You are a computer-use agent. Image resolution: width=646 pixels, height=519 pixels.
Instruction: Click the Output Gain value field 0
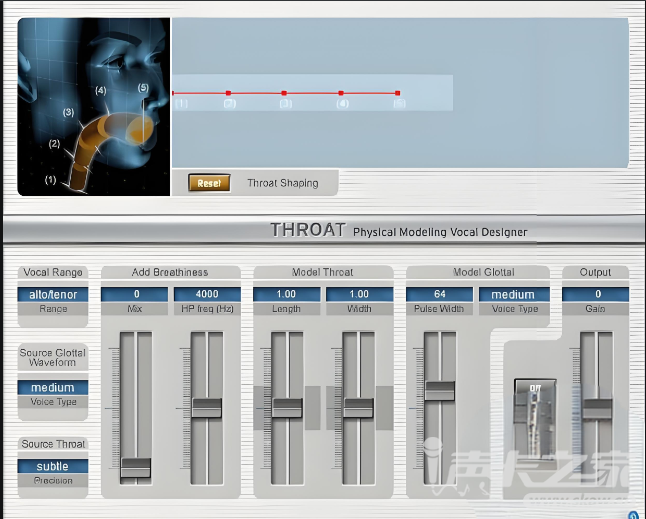[x=596, y=294]
